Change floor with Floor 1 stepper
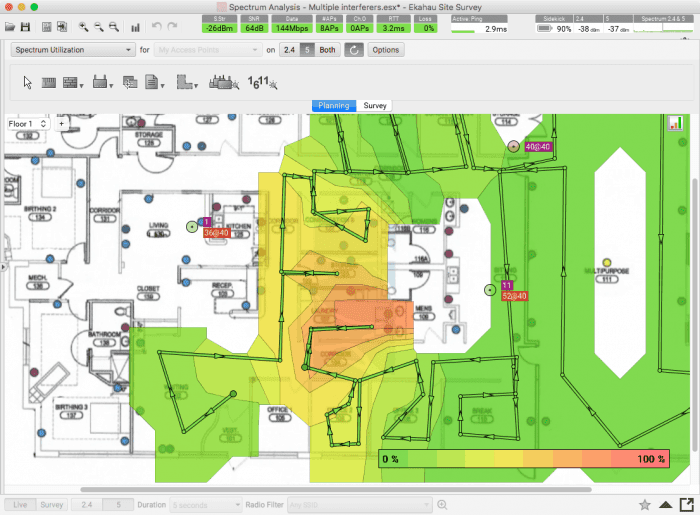 pos(28,124)
